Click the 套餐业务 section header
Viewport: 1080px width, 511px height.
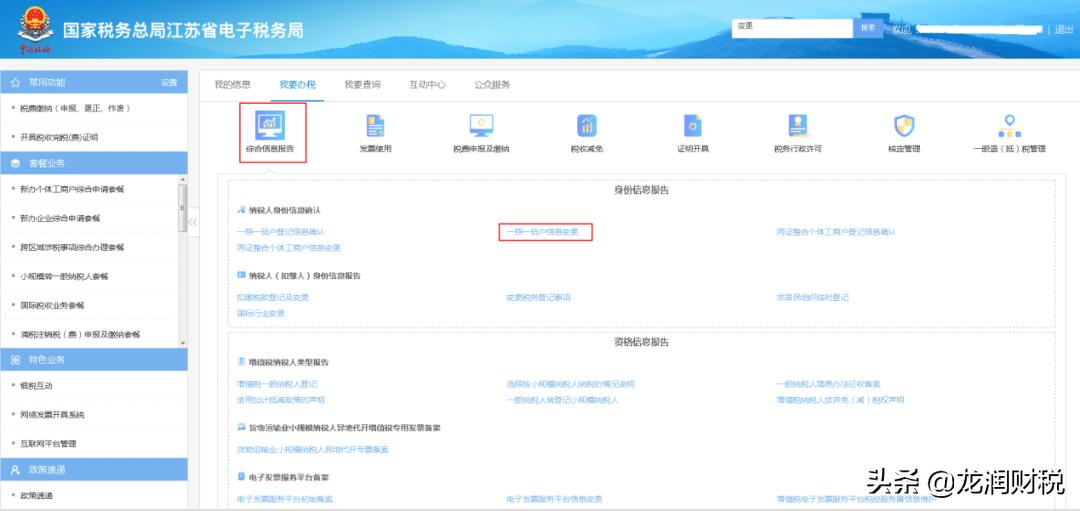click(94, 163)
